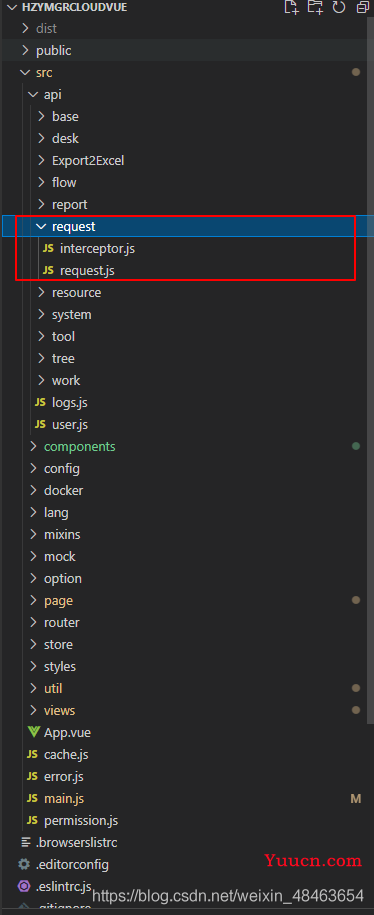Click the New Folder icon in explorer header
Screen dimensions: 374x915
coord(315,7)
